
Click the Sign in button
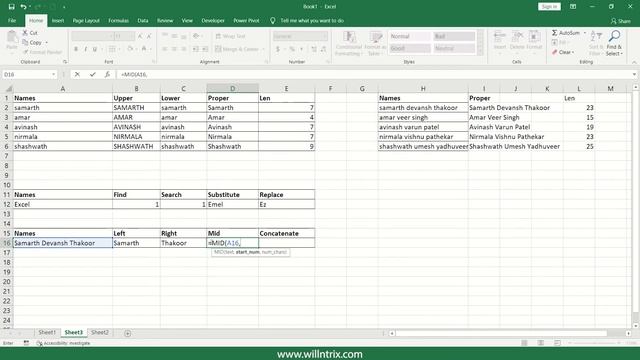tap(549, 7)
